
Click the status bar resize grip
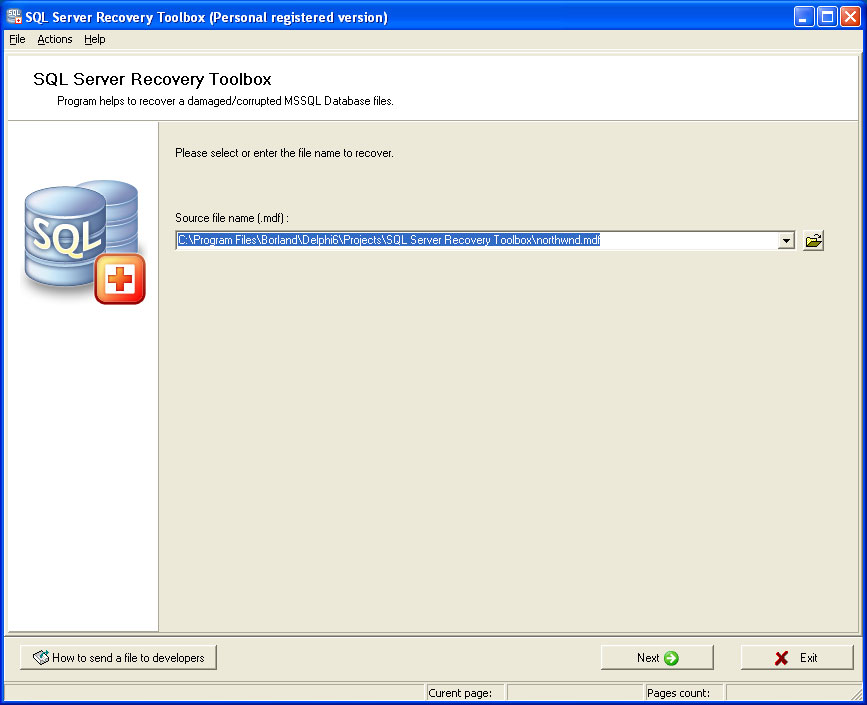tap(856, 693)
